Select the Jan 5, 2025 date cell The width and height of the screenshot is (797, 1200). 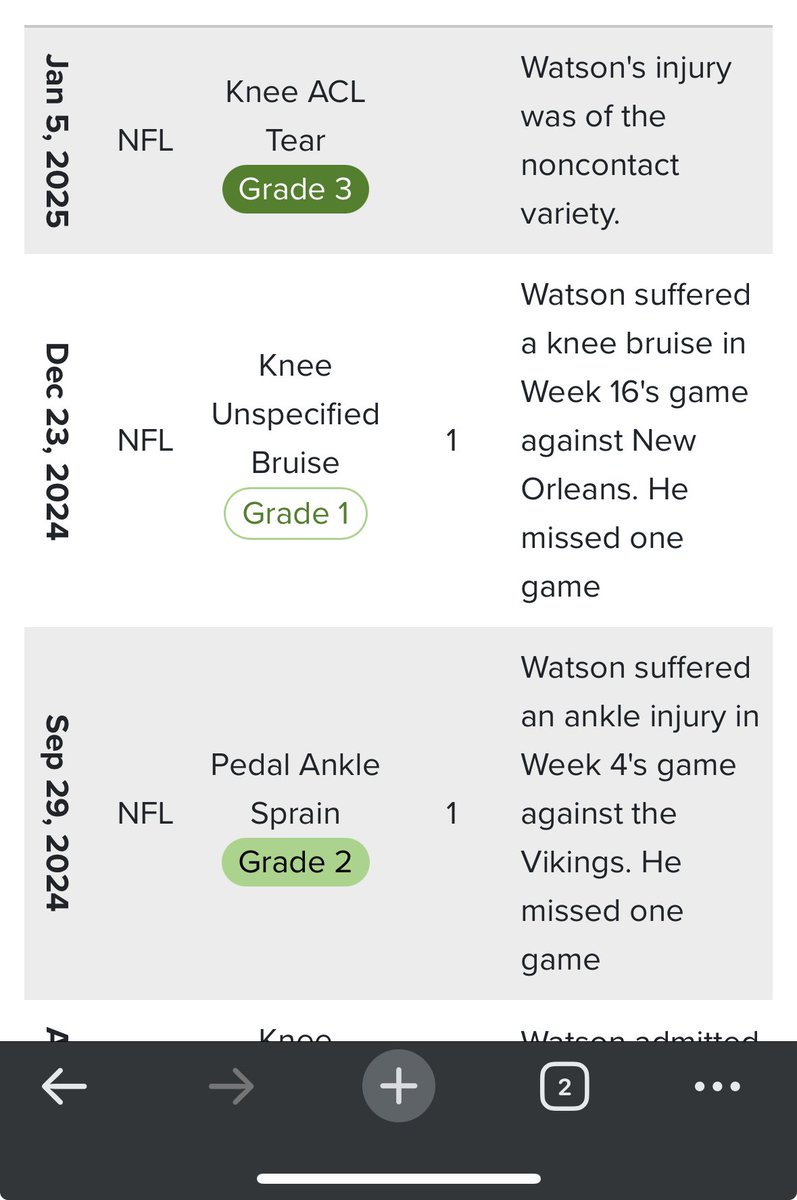coord(56,141)
